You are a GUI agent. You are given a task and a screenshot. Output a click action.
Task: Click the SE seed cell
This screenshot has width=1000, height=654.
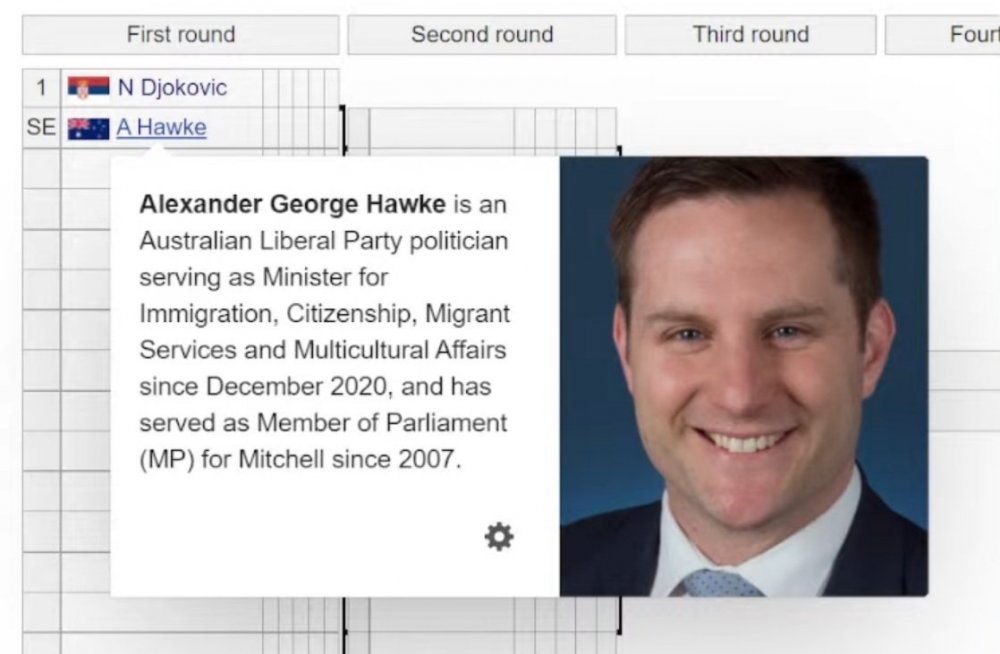coord(41,128)
